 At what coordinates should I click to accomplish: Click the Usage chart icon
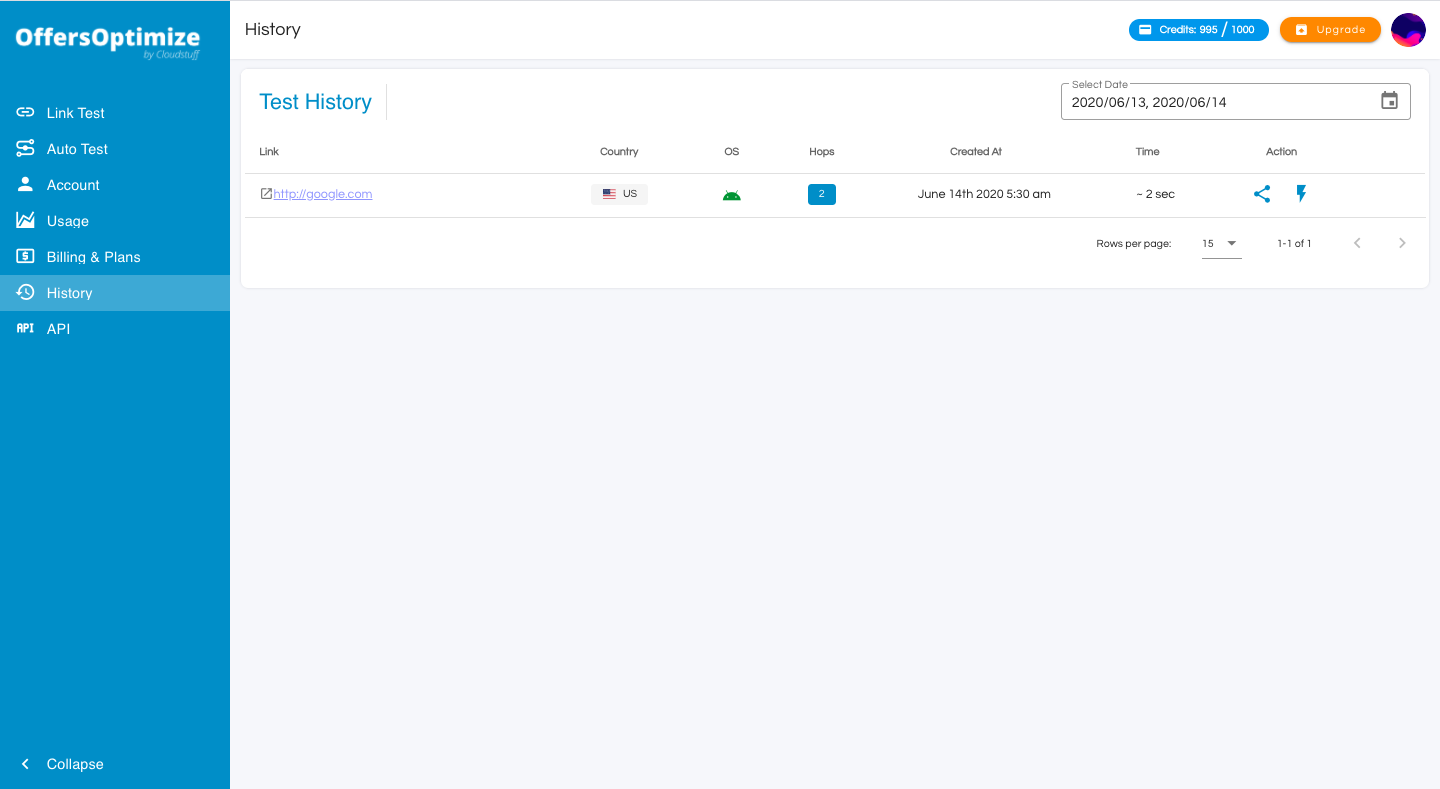[25, 220]
